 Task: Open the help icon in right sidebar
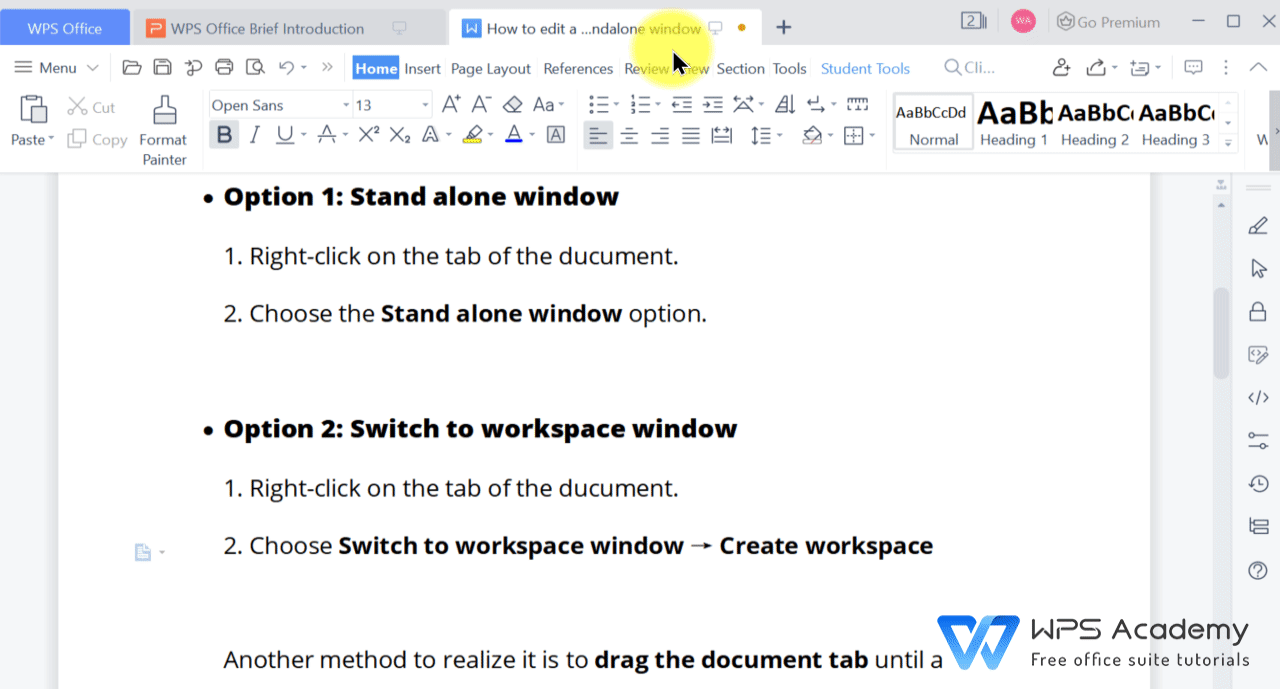pyautogui.click(x=1257, y=570)
